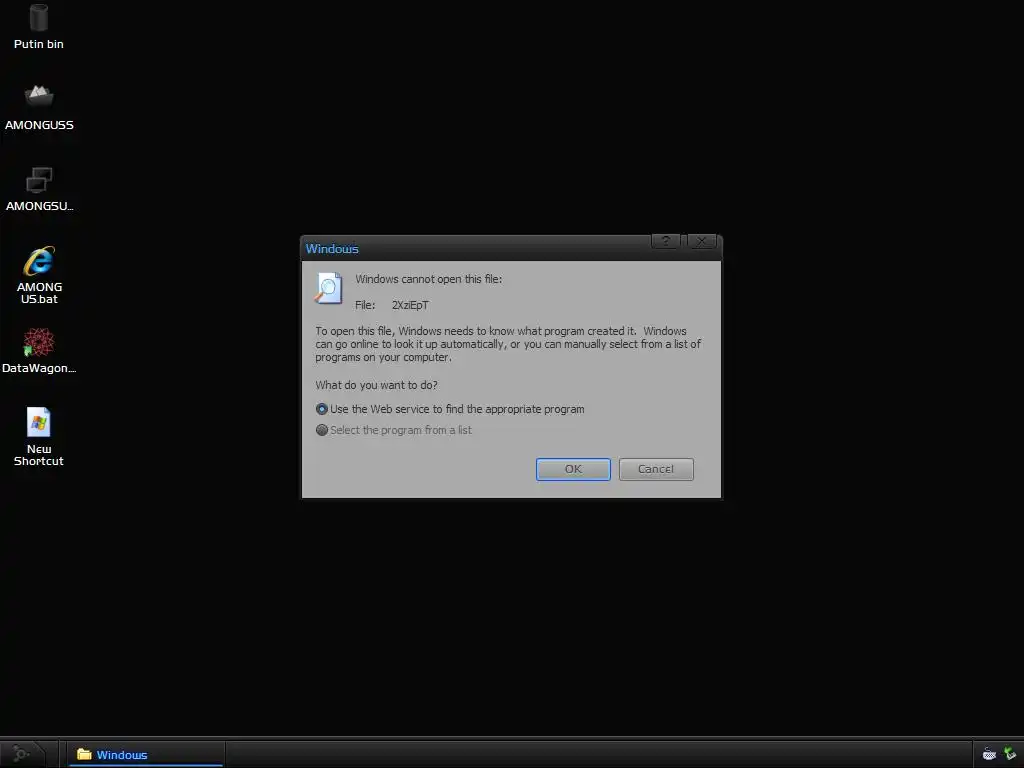
Task: Select the AMONGSU... network computers icon
Action: click(39, 189)
